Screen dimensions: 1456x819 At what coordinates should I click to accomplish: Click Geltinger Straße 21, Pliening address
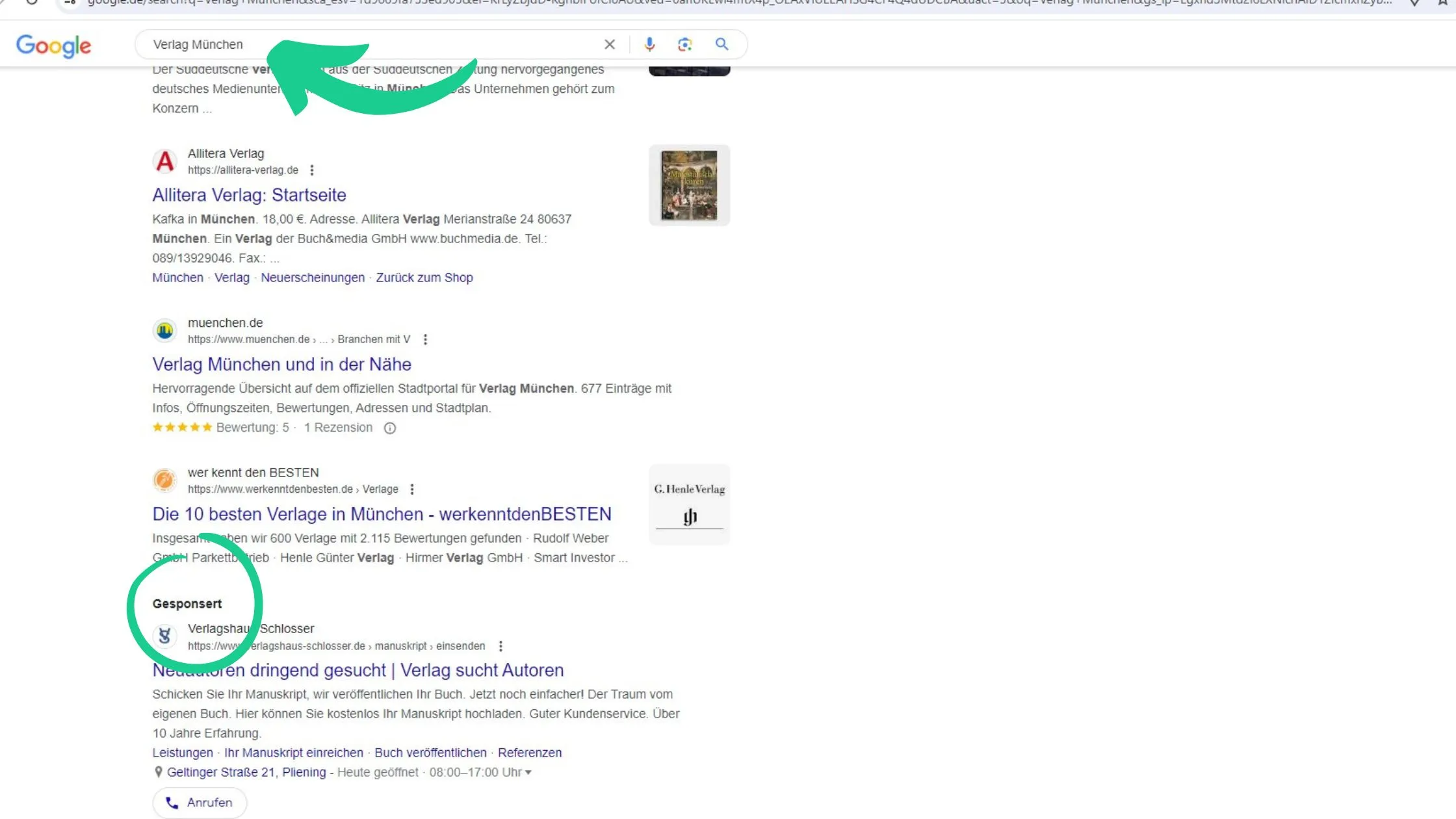point(246,772)
